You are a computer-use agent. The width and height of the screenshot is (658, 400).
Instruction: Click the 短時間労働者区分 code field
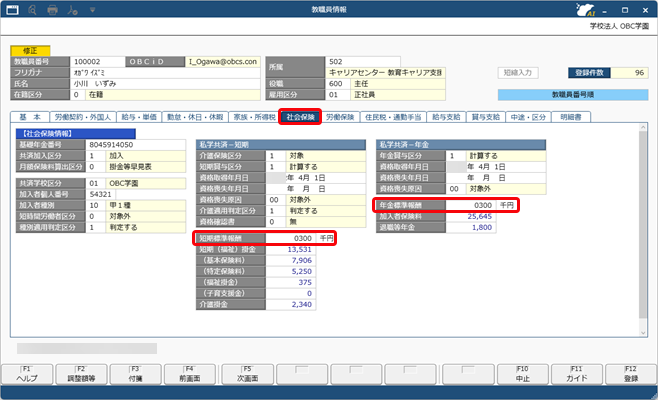pyautogui.click(x=96, y=216)
